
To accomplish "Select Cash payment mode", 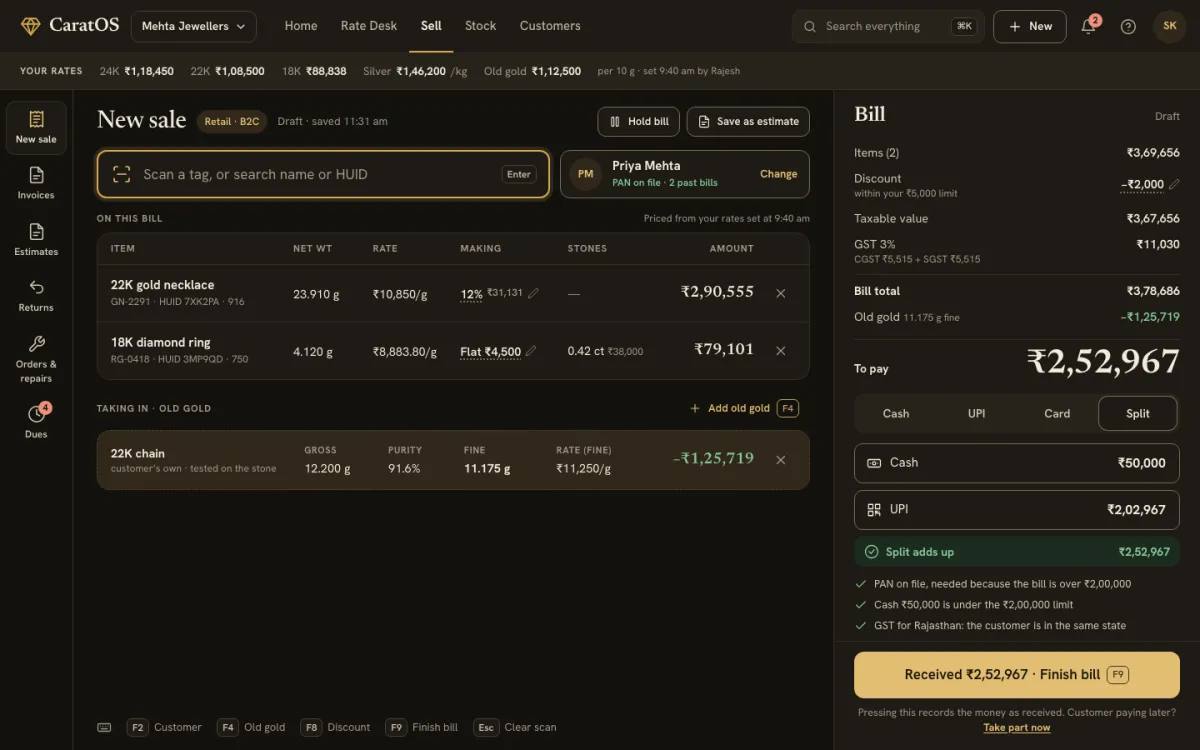I will (896, 414).
